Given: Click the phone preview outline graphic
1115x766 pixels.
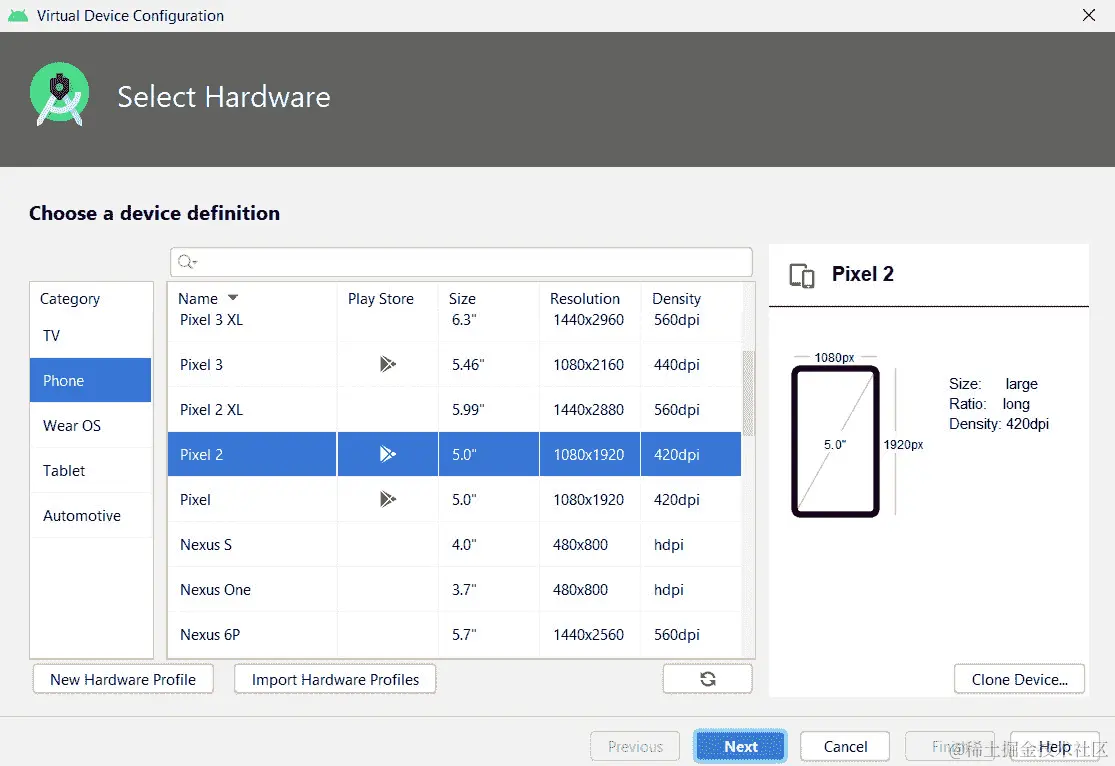Looking at the screenshot, I should [x=836, y=441].
